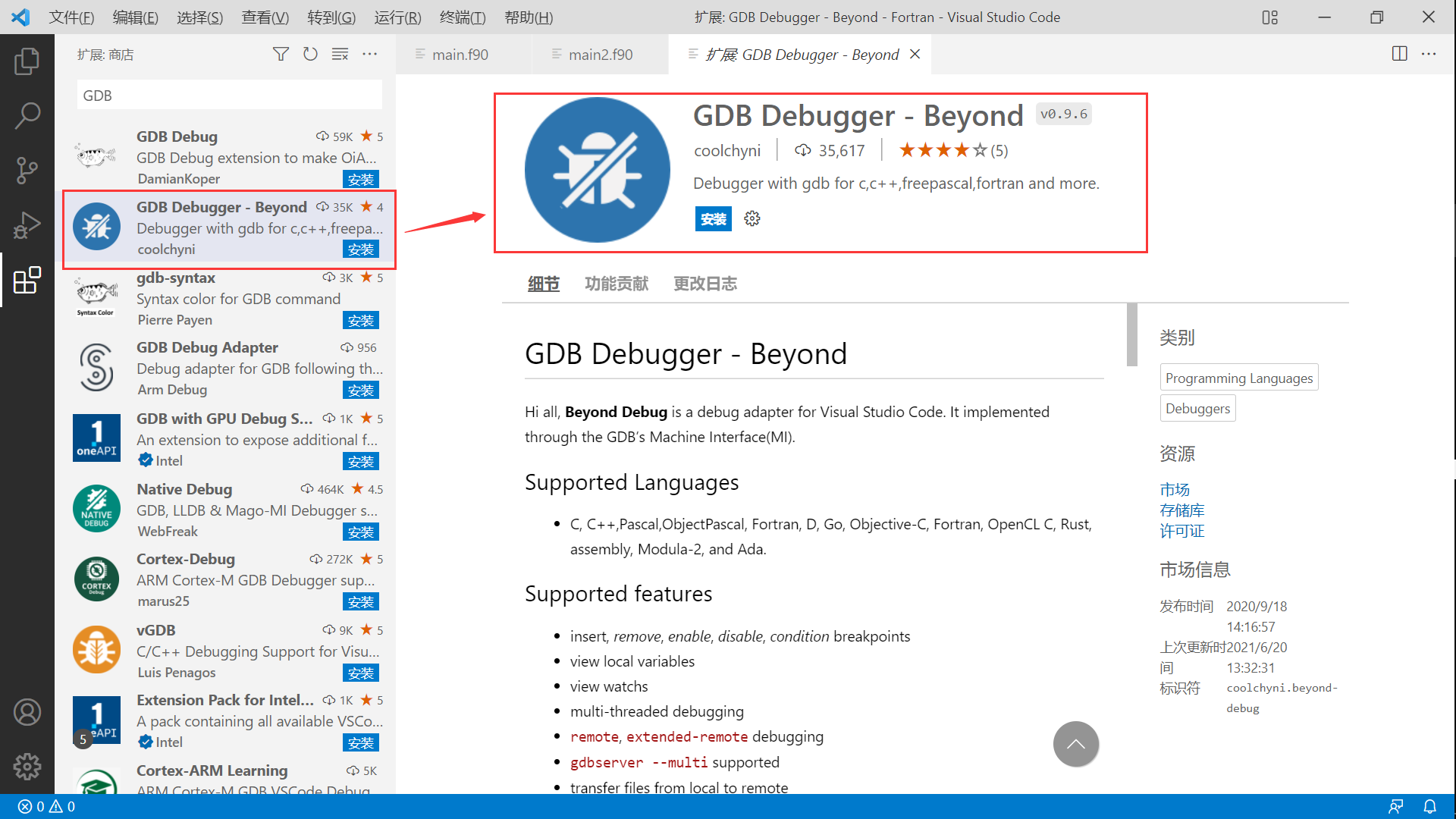Click the Accounts icon in activity bar
The height and width of the screenshot is (819, 1456).
point(27,712)
